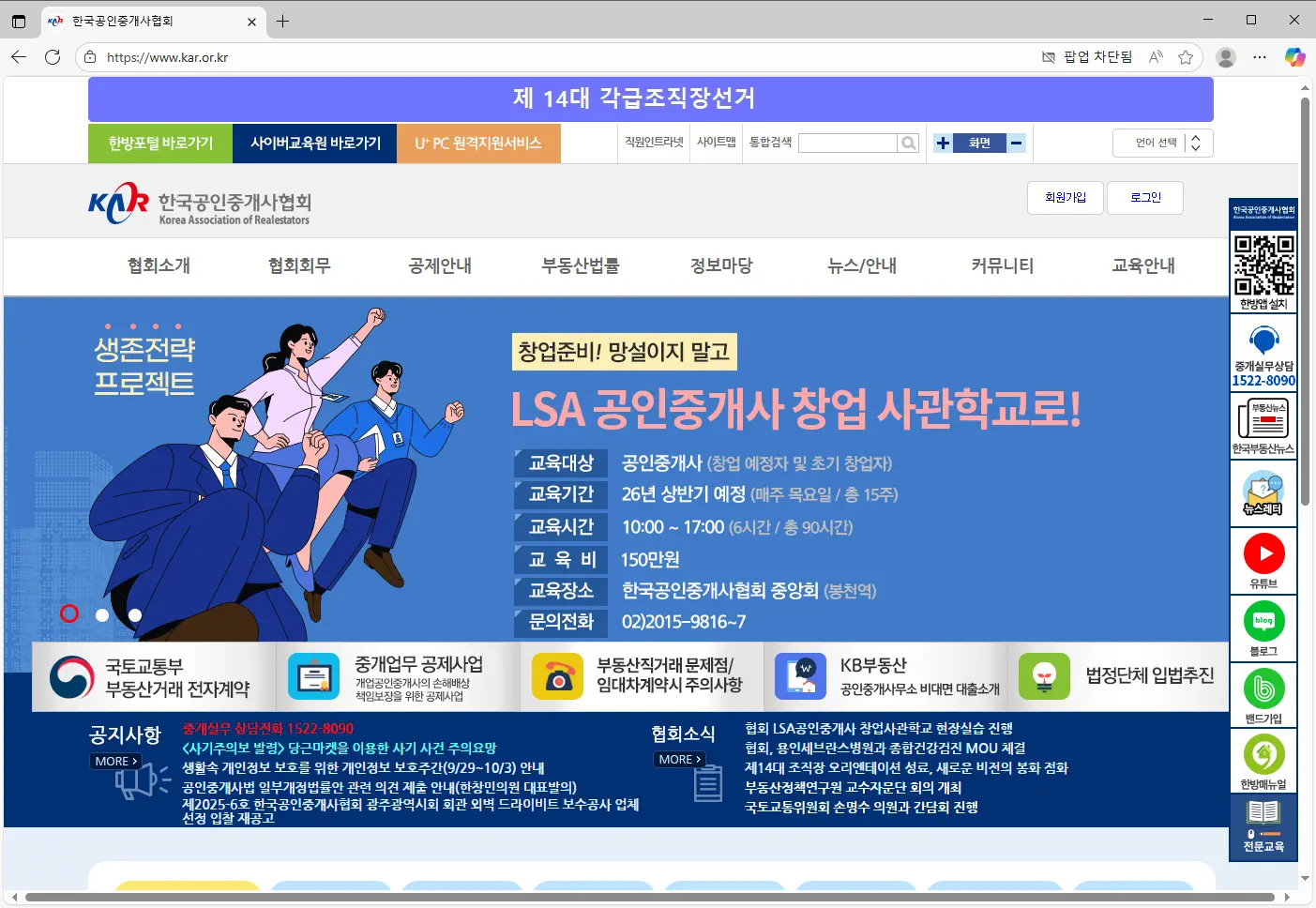Increase screen zoom with the plus control

942,143
